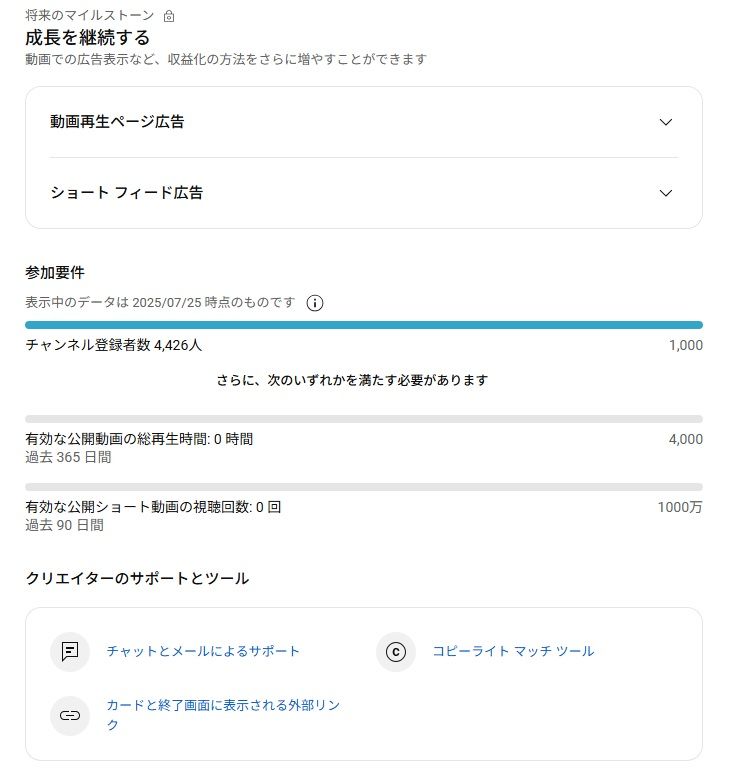
Task: Click the 成長を継続する heading
Action: pos(88,38)
